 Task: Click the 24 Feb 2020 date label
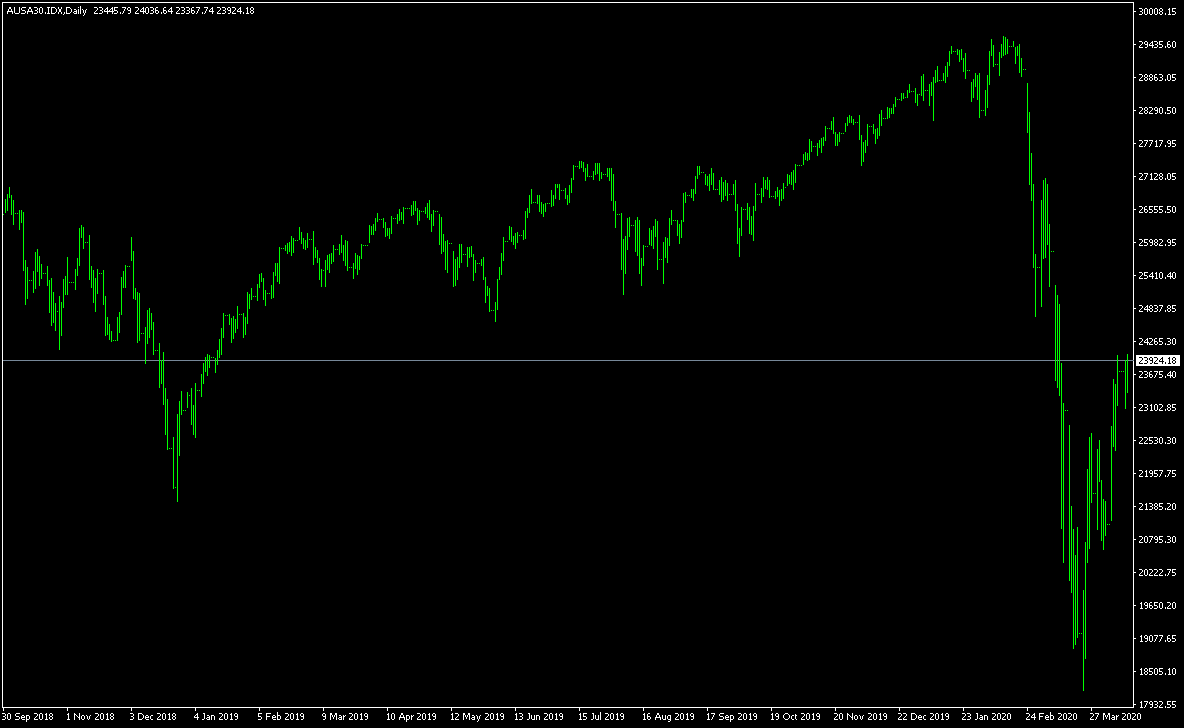[1051, 717]
